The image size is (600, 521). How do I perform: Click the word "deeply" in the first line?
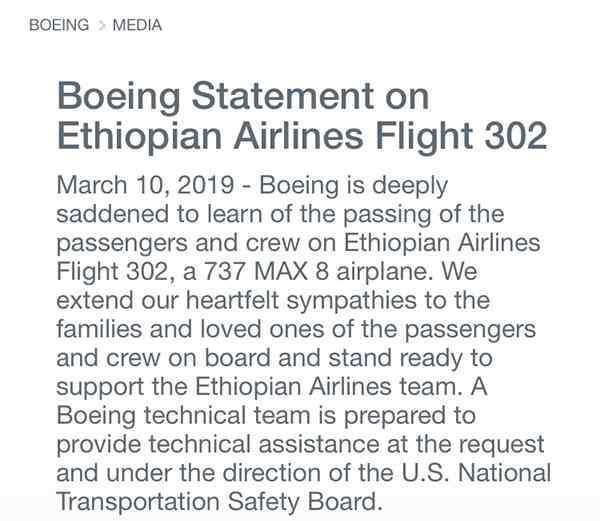(410, 186)
